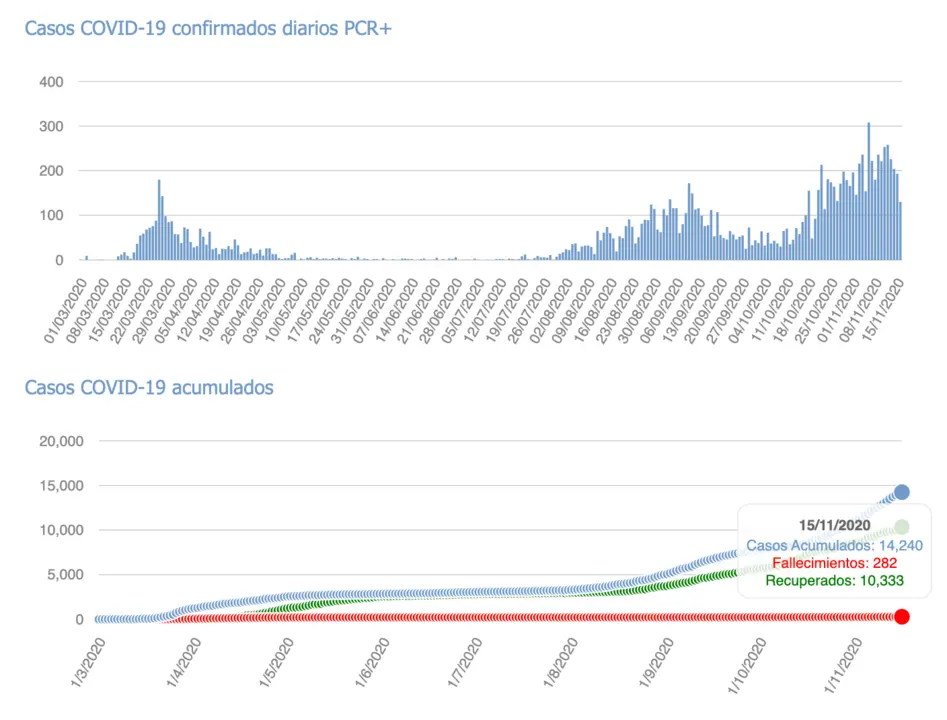Click the 'Casos COVID-19 acumulados' chart title
Screen dimensions: 947x720
pos(148,387)
